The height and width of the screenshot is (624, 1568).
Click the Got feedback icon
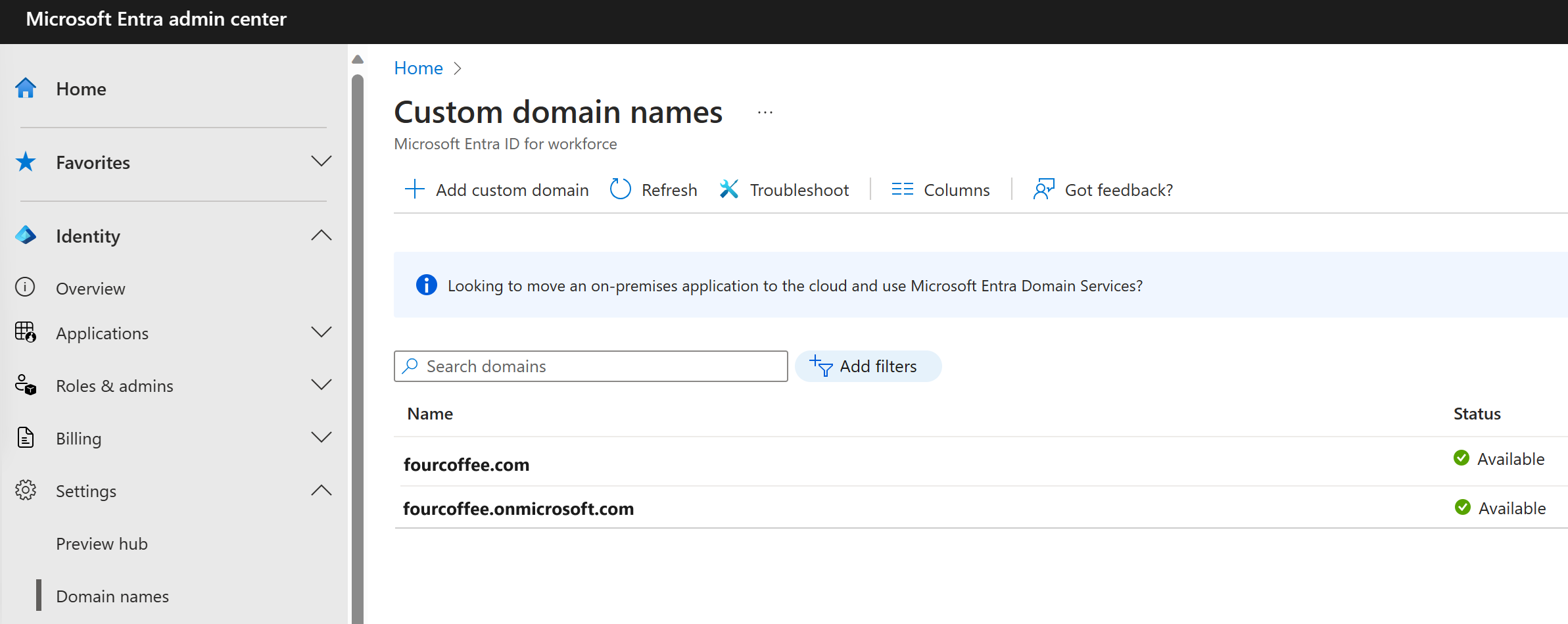pos(1043,189)
